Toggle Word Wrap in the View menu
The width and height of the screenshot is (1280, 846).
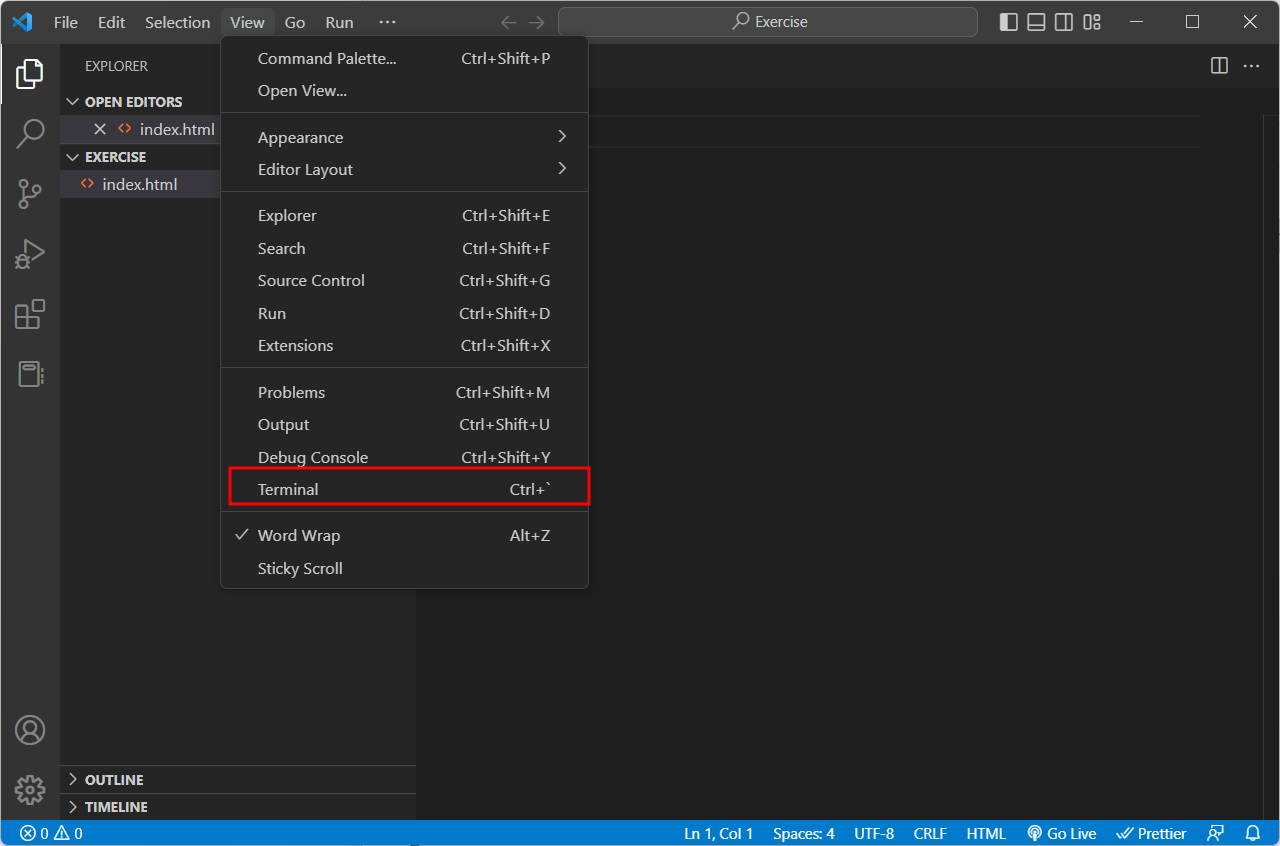[x=404, y=536]
